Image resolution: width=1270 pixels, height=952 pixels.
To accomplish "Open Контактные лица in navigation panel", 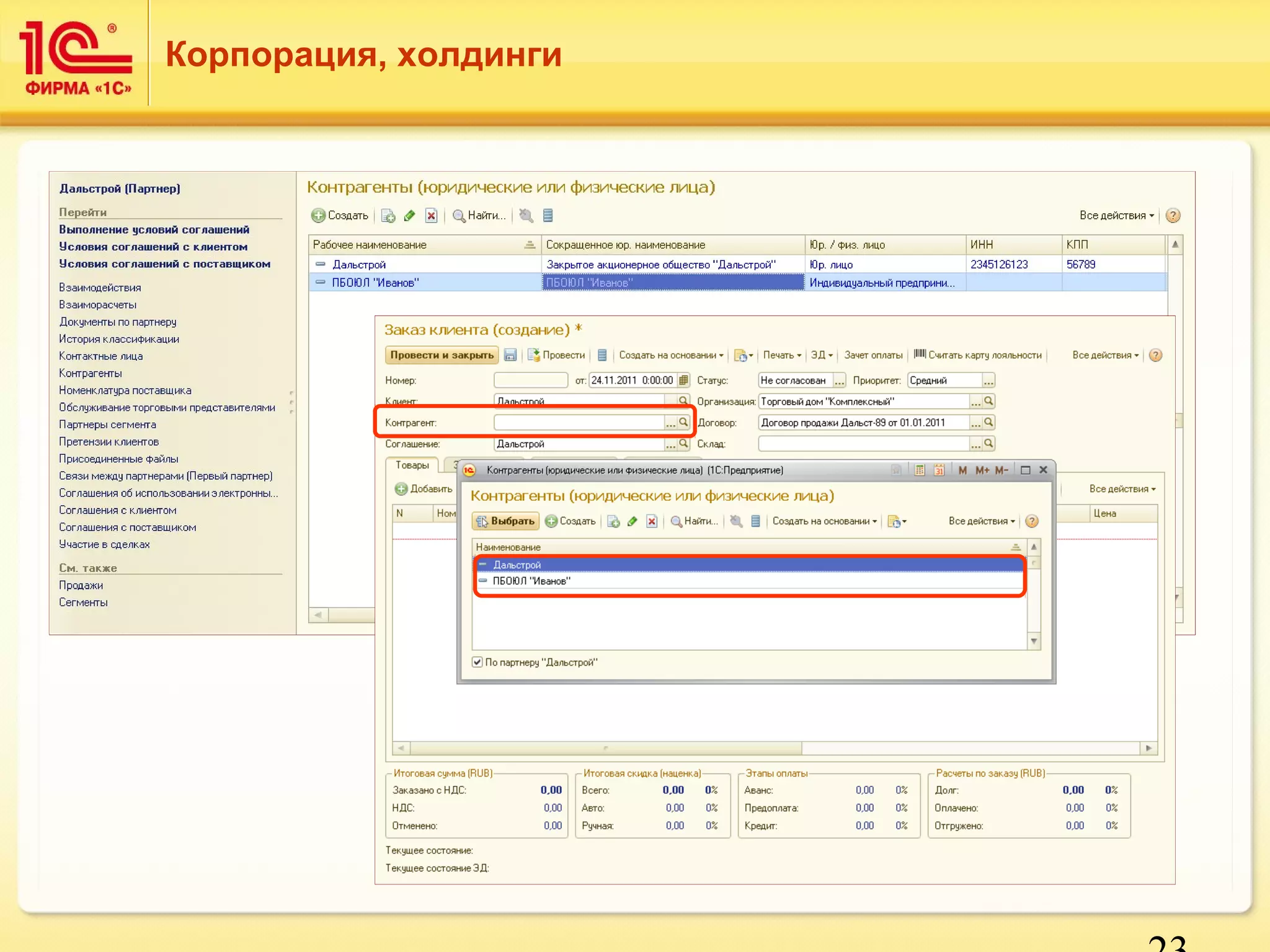I will click(100, 356).
